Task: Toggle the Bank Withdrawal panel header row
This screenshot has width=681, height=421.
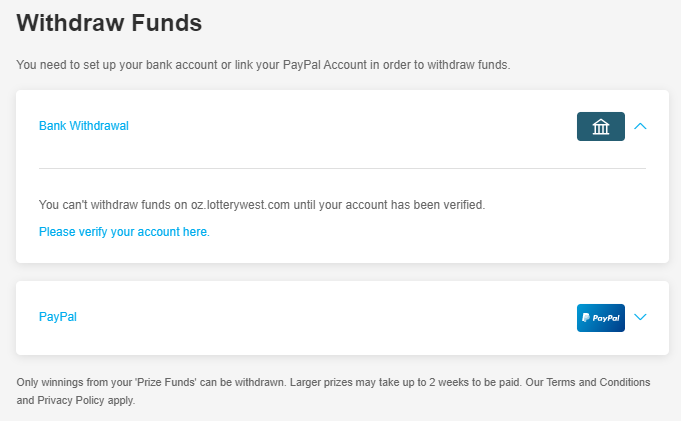Action: (x=342, y=126)
